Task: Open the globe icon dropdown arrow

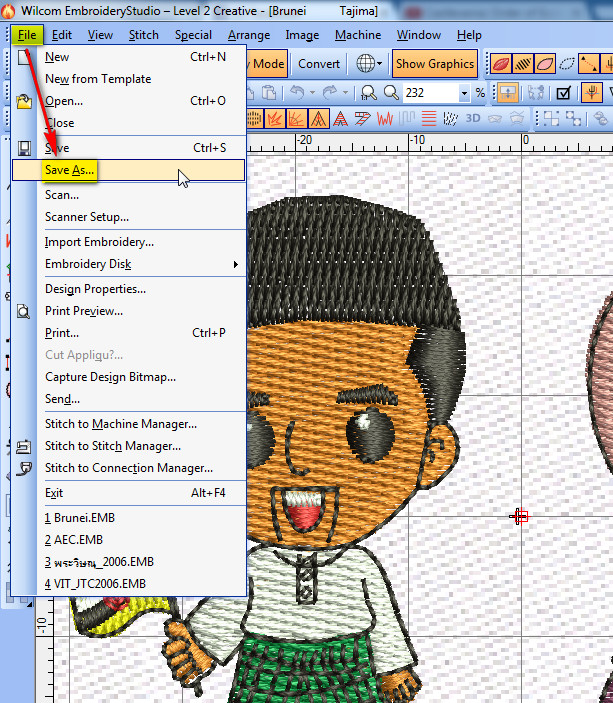Action: coord(379,64)
